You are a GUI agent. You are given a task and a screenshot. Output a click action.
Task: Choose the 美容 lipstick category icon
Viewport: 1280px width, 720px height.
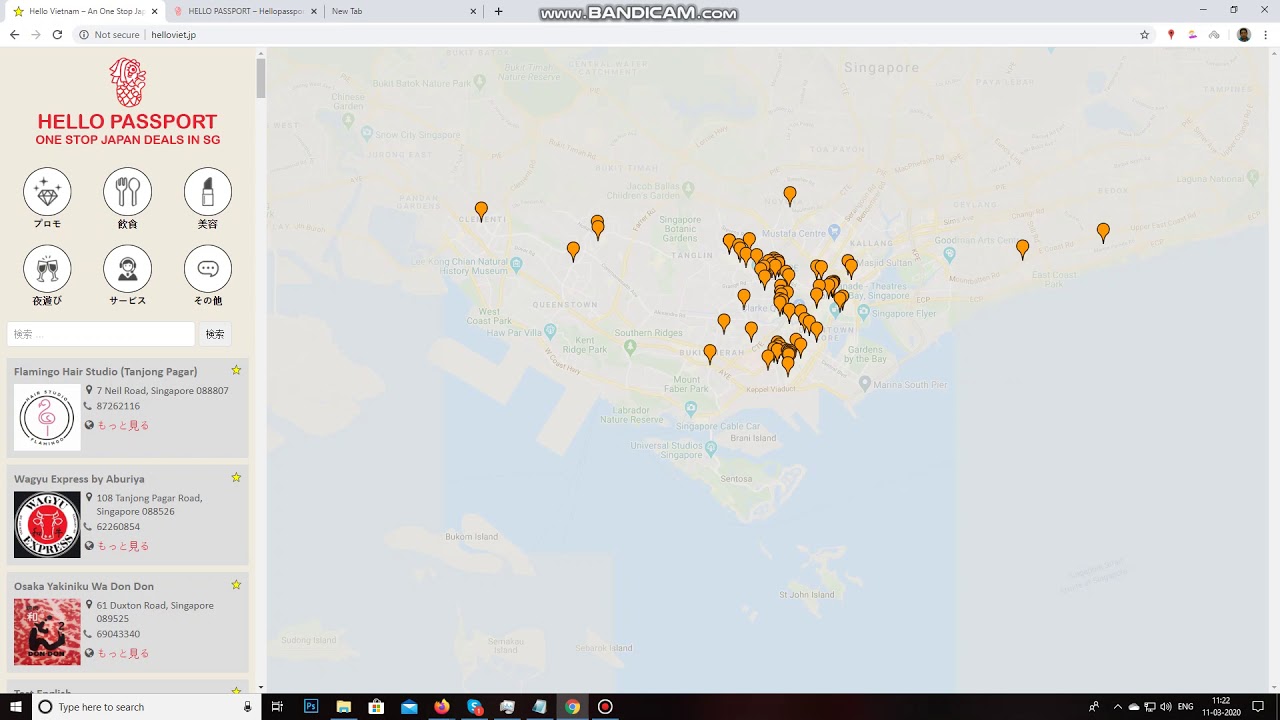pos(208,191)
